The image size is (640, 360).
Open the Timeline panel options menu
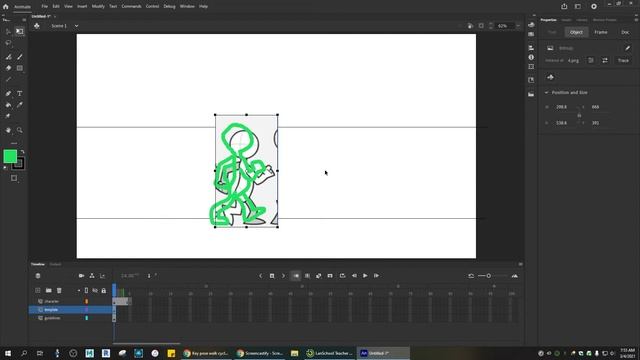point(520,264)
